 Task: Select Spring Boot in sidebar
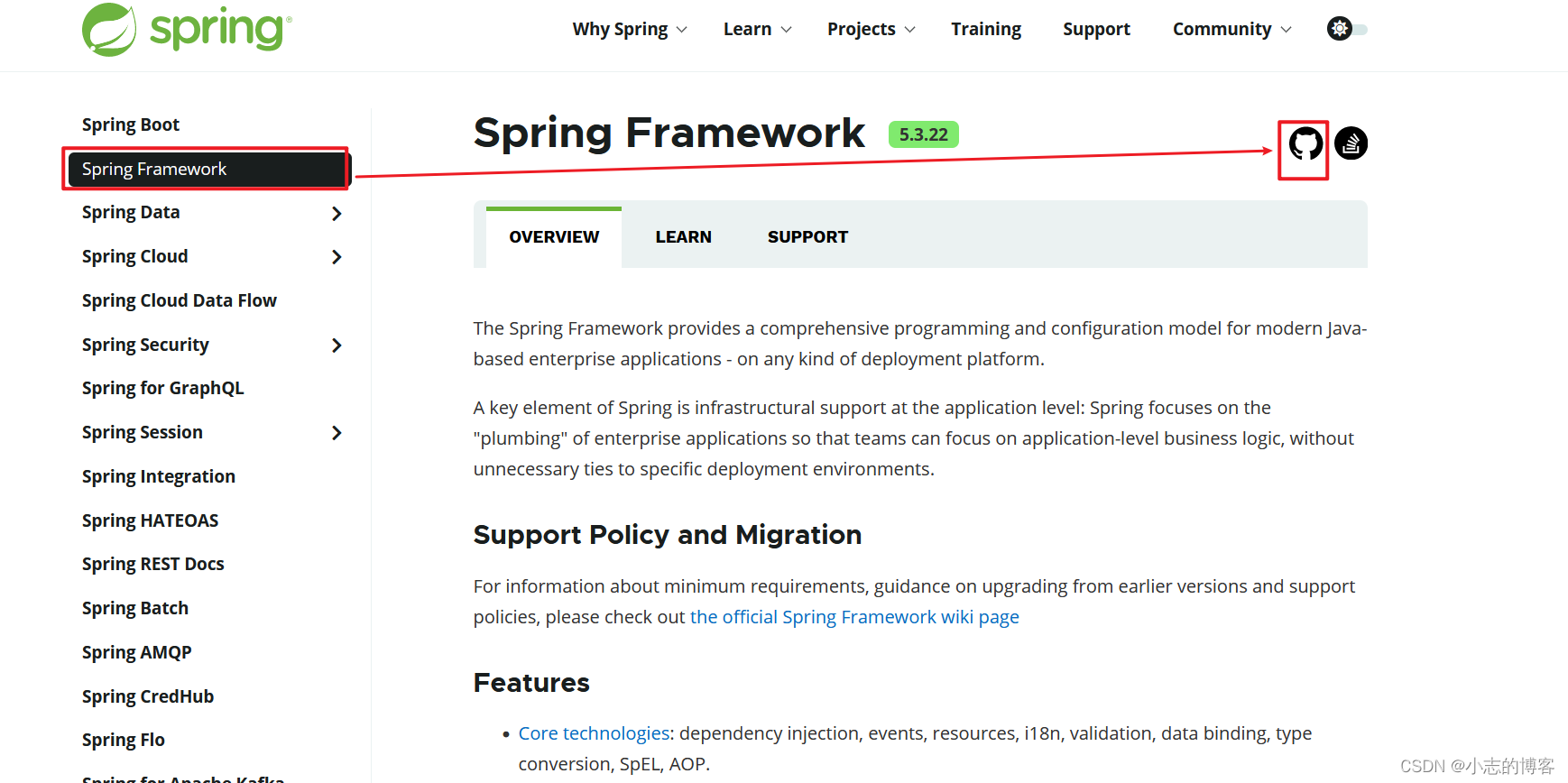pyautogui.click(x=131, y=124)
